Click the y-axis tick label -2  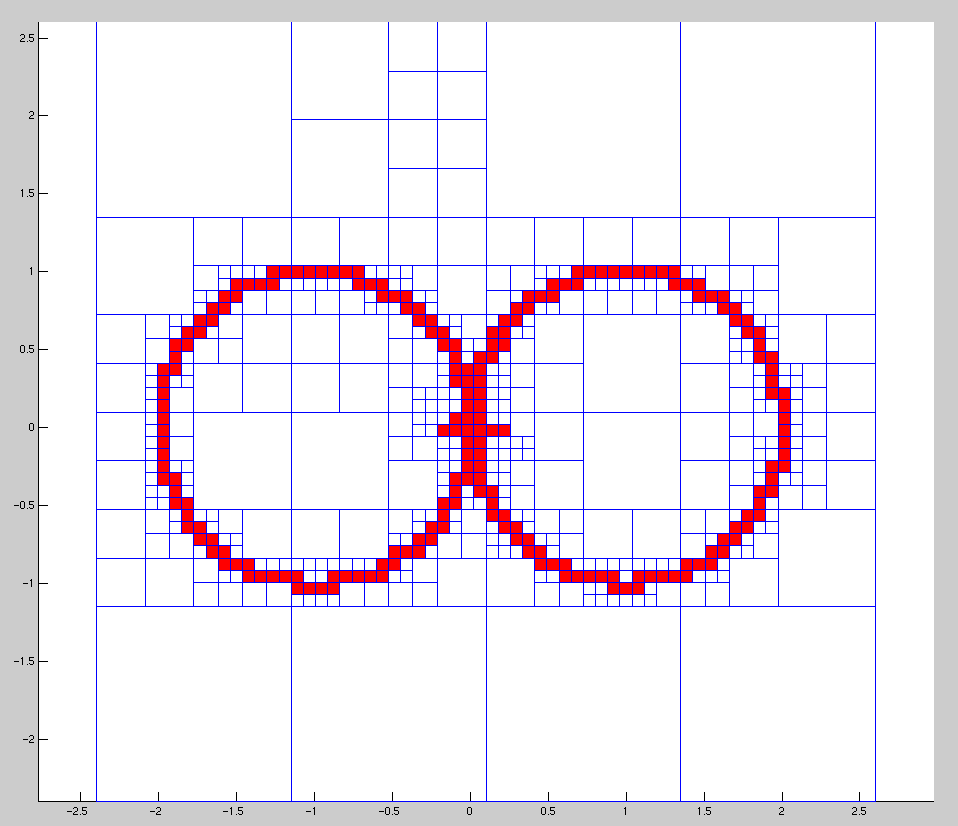point(25,740)
